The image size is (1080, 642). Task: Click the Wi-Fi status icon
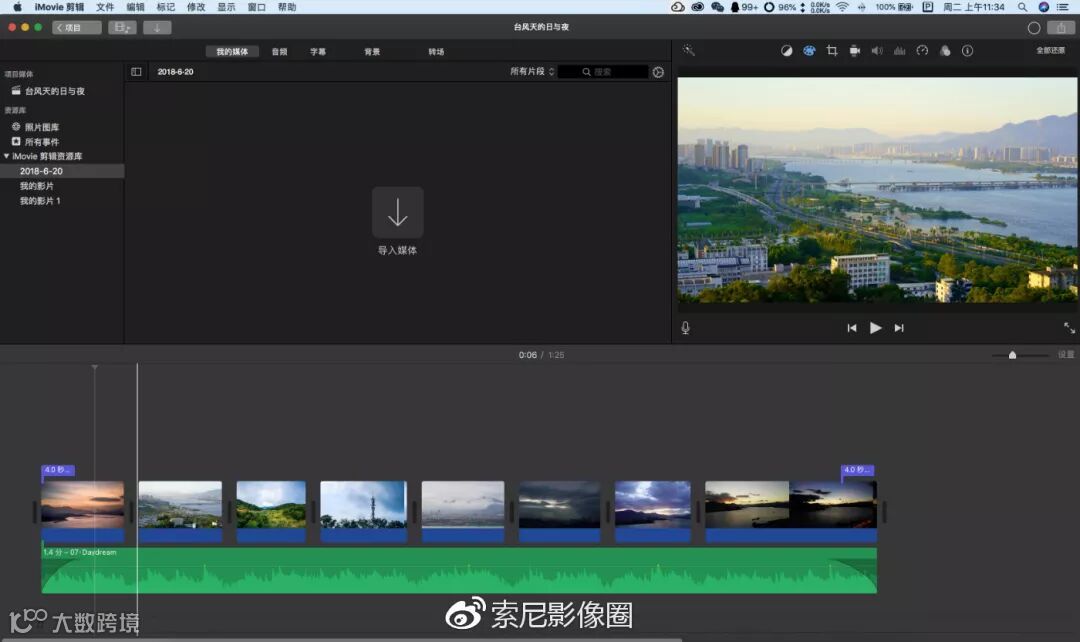coord(842,7)
